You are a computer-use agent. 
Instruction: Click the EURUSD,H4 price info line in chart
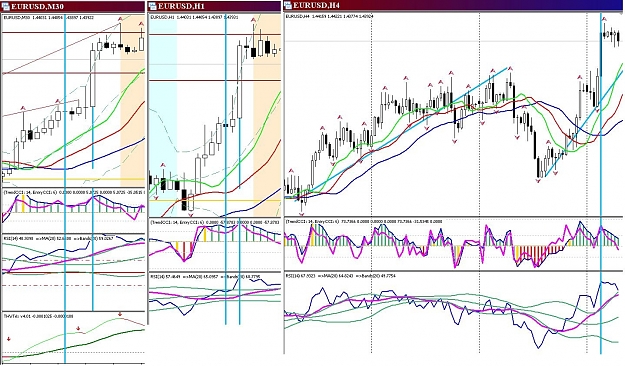(330, 16)
